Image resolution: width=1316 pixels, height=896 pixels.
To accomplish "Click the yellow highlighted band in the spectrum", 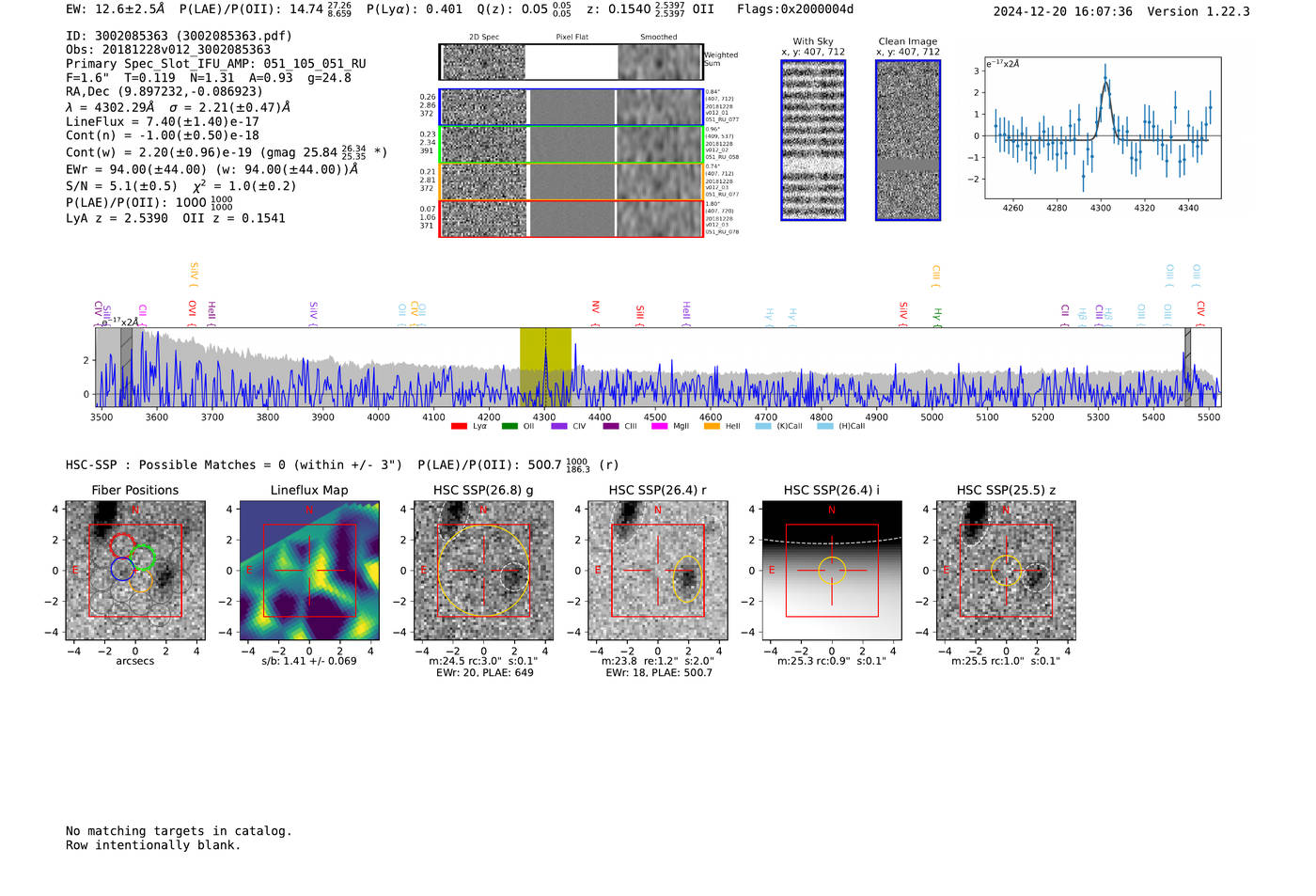I will point(545,367).
